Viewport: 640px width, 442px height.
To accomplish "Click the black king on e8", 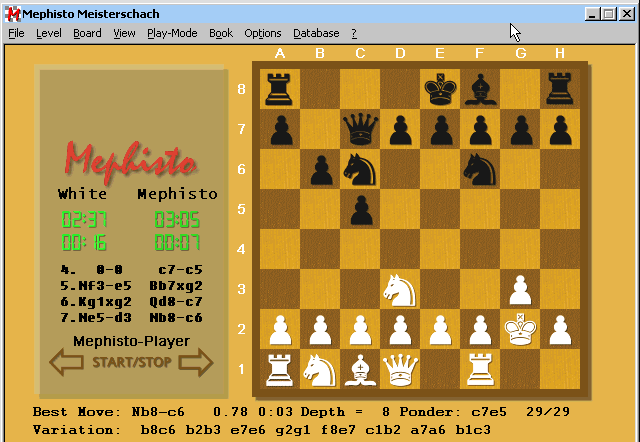I will (439, 89).
